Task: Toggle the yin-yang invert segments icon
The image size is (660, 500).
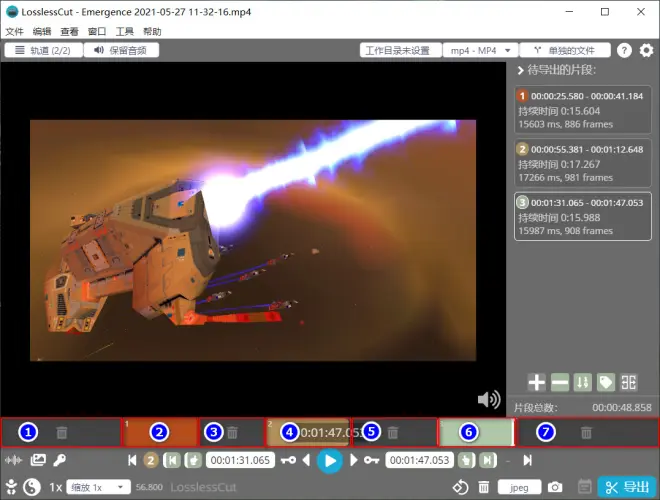Action: [x=32, y=487]
